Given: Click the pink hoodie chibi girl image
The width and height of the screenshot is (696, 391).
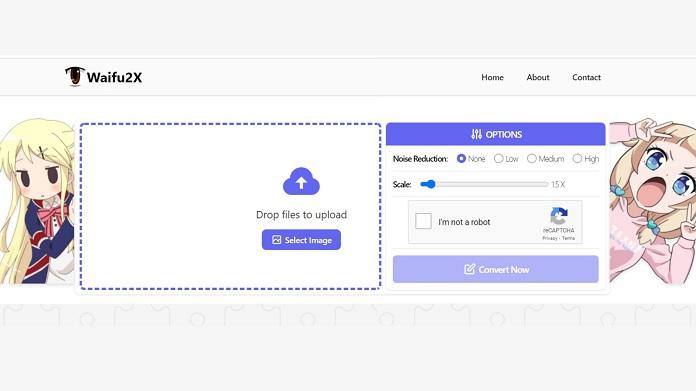Looking at the screenshot, I should (x=652, y=201).
